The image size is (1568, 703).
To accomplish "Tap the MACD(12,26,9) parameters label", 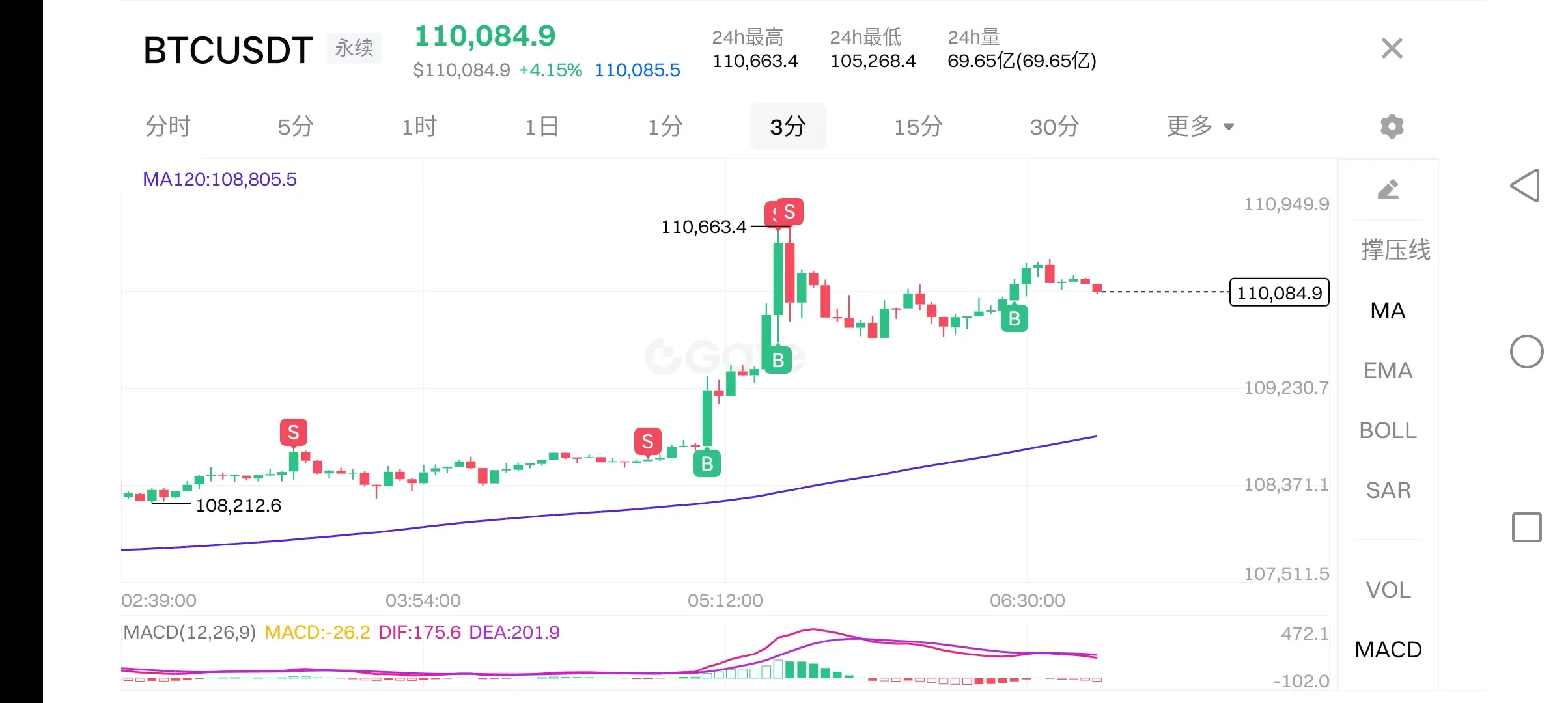I will pos(189,632).
